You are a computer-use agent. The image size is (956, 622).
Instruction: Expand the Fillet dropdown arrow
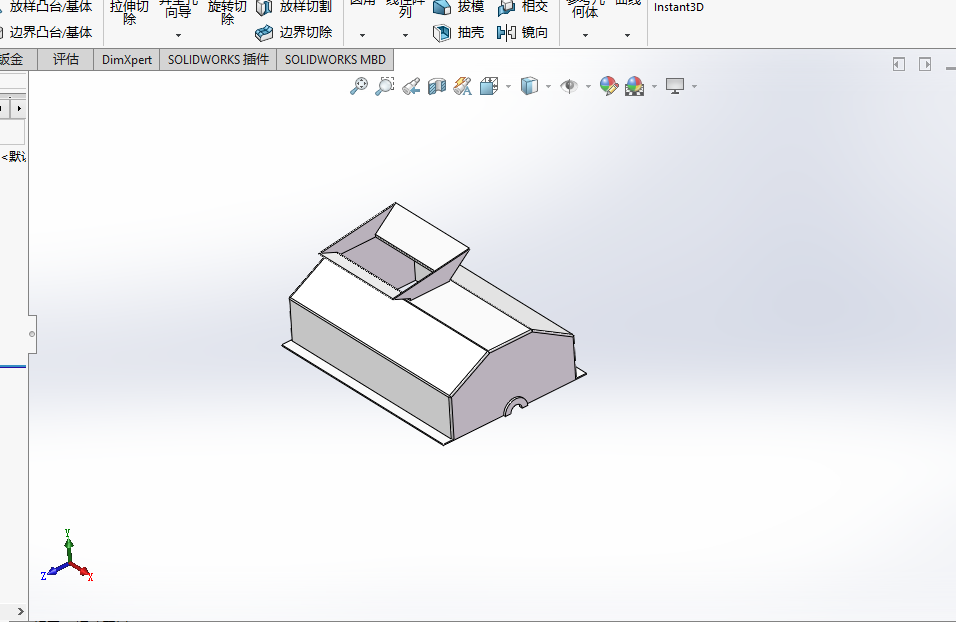(362, 35)
